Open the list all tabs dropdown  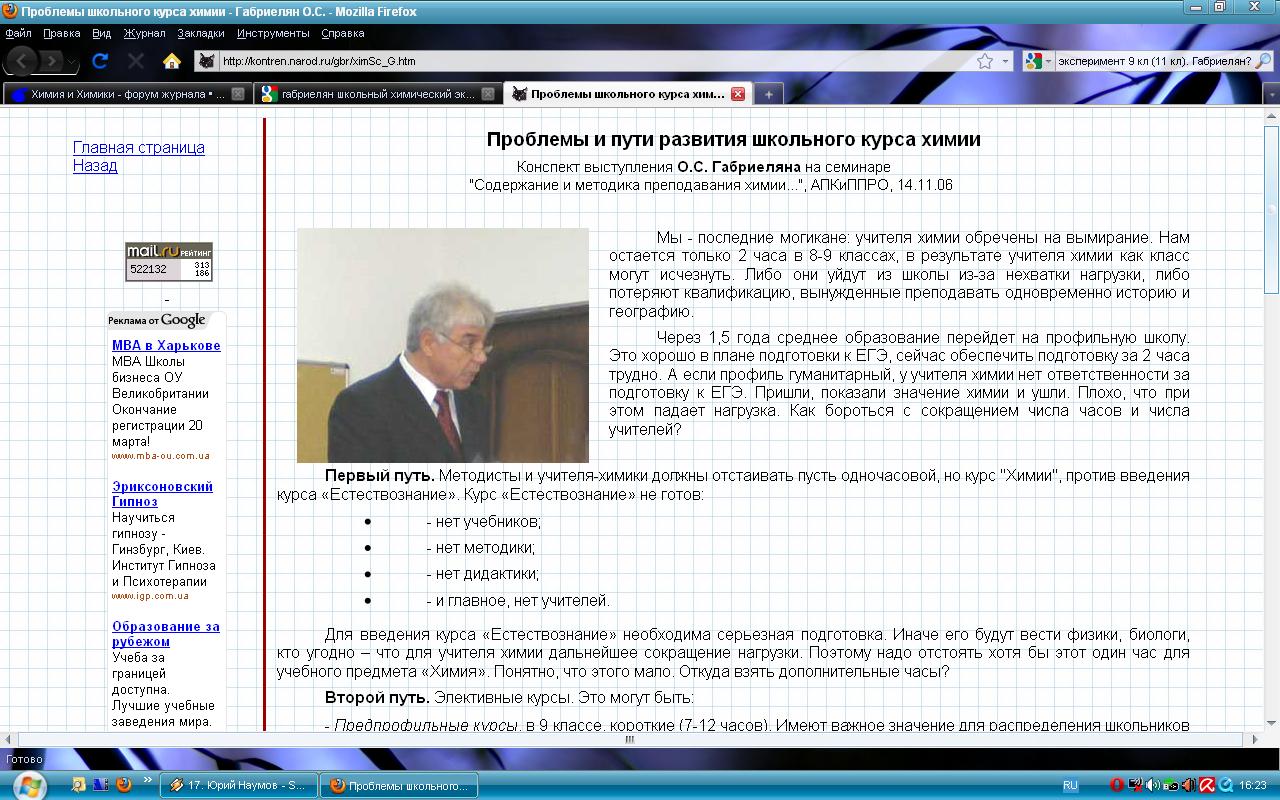coord(1270,94)
